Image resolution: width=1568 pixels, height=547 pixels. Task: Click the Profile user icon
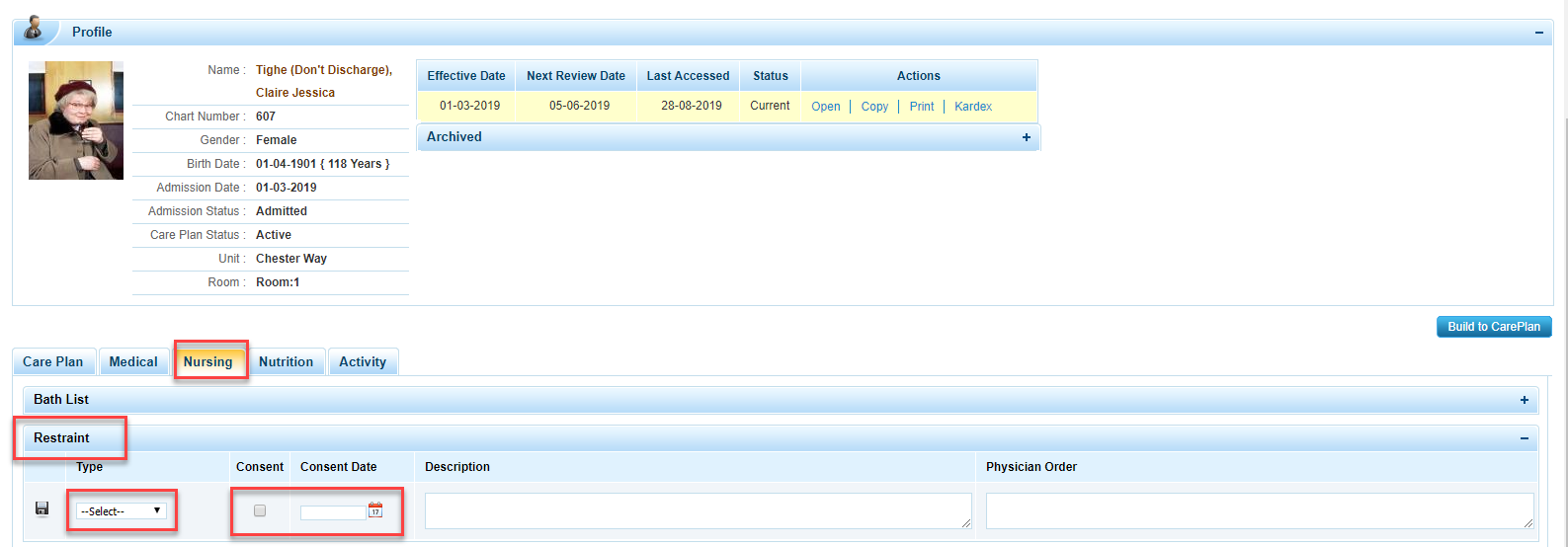[34, 29]
